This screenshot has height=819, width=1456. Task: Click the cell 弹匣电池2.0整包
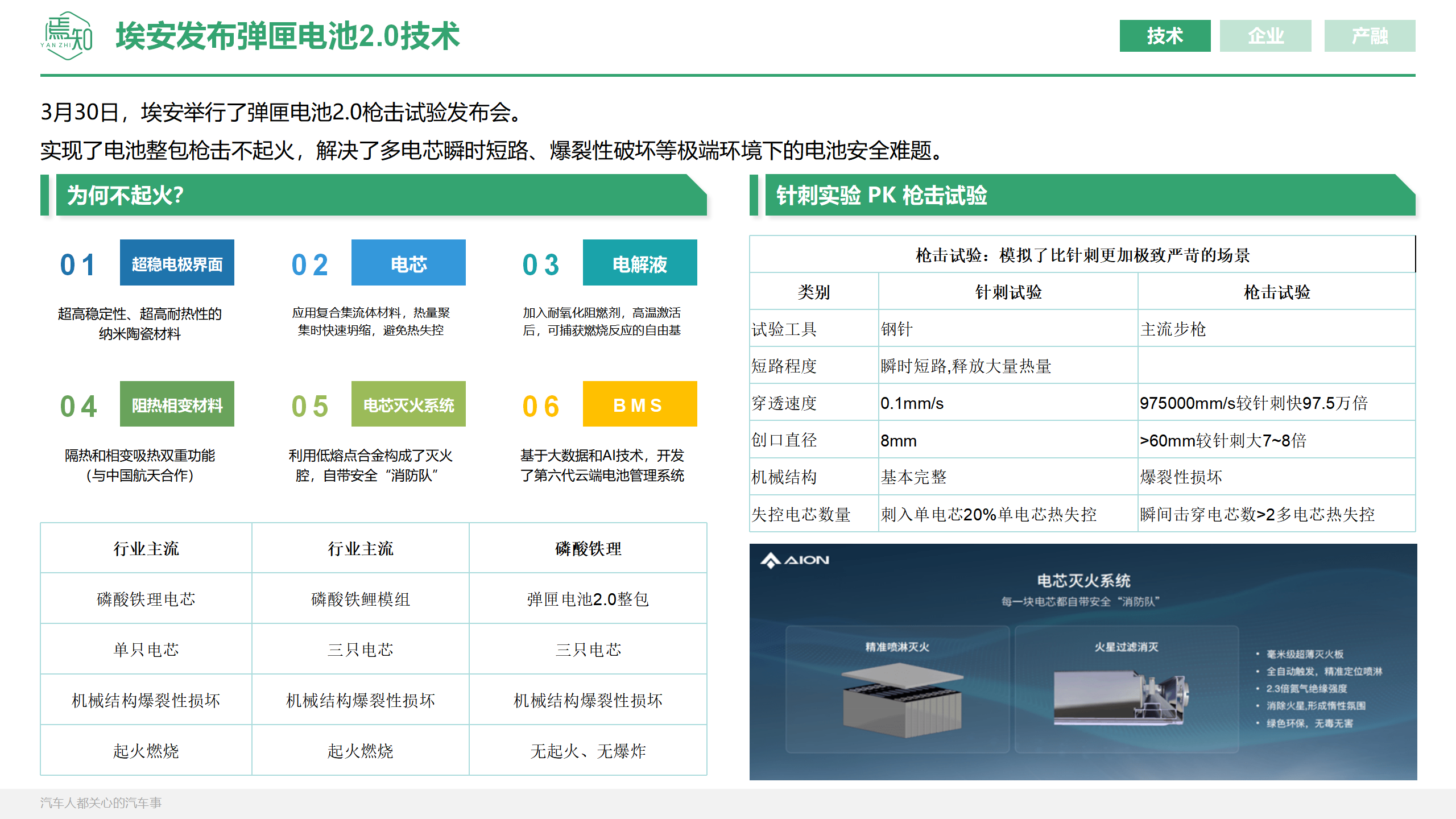coord(588,599)
